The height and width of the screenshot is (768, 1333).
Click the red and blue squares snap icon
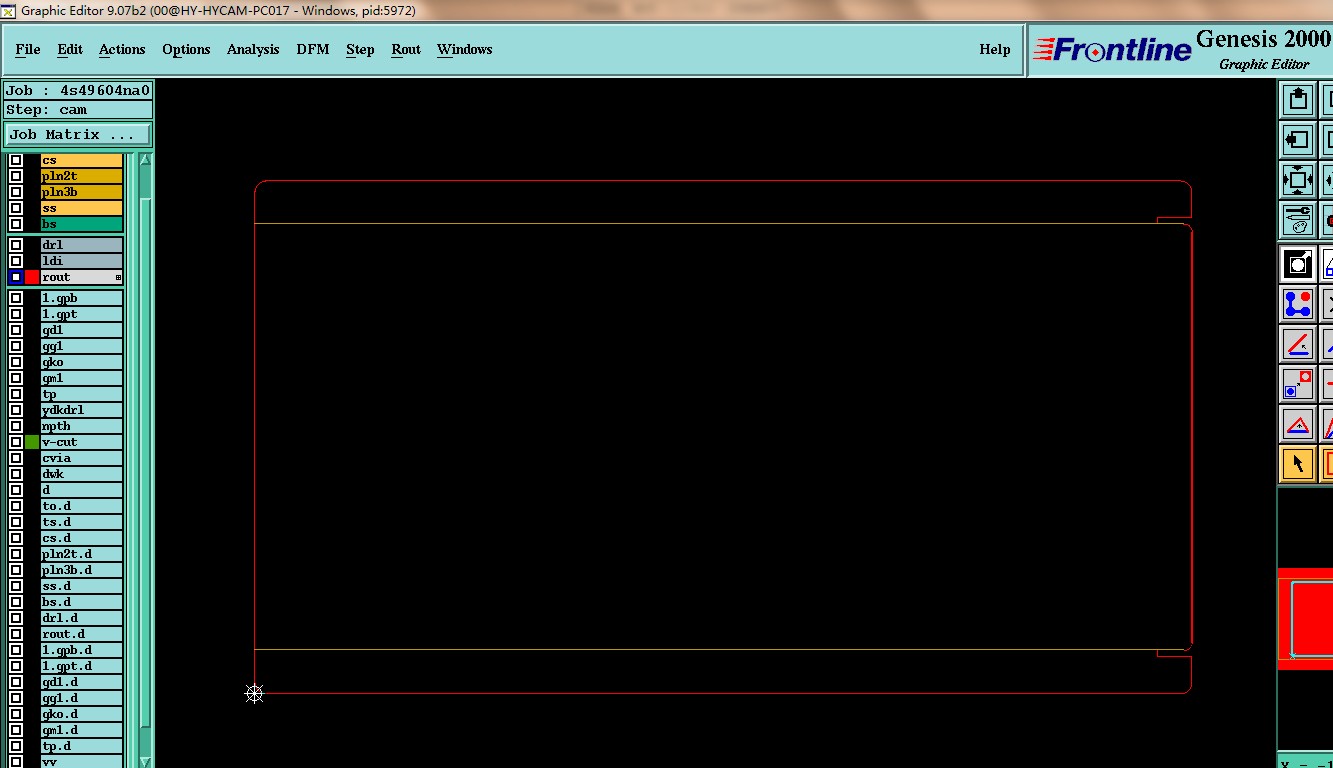point(1298,384)
